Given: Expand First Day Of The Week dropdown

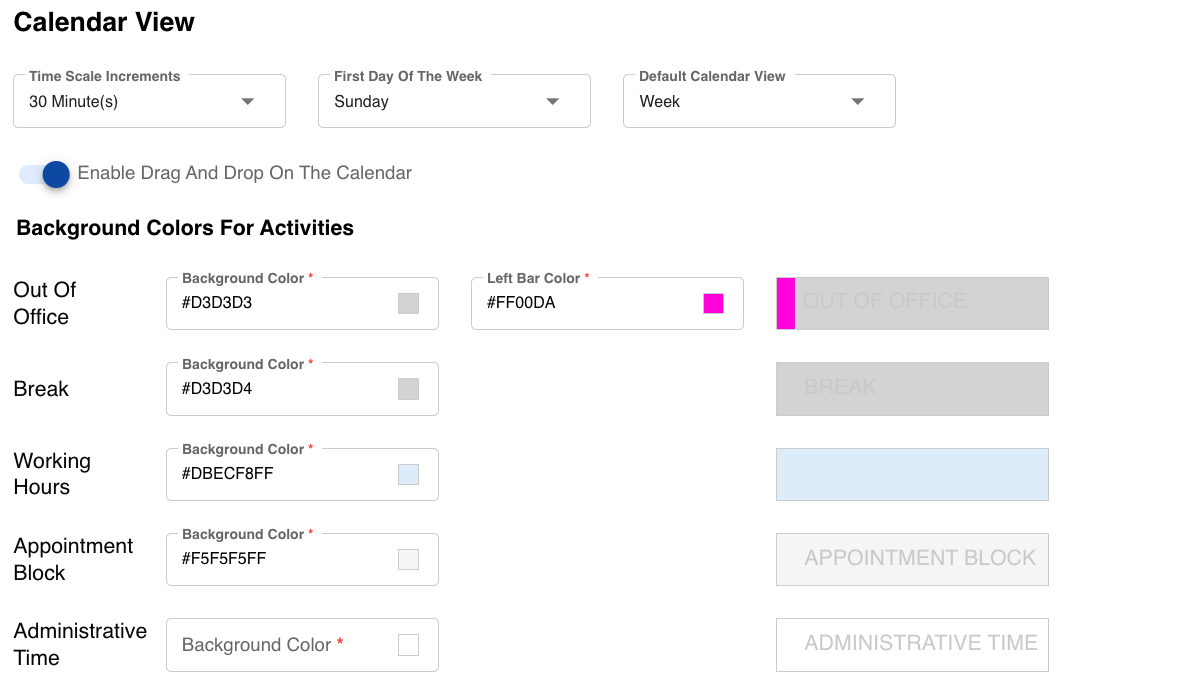Looking at the screenshot, I should (454, 101).
